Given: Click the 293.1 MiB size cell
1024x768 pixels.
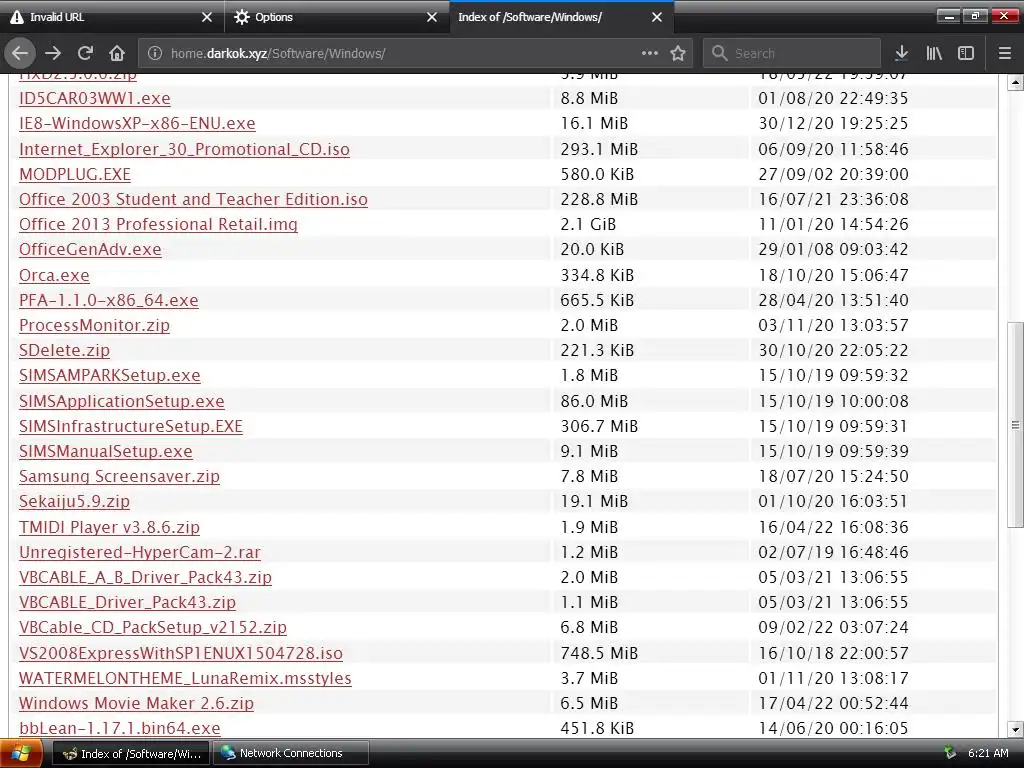Looking at the screenshot, I should (599, 150).
